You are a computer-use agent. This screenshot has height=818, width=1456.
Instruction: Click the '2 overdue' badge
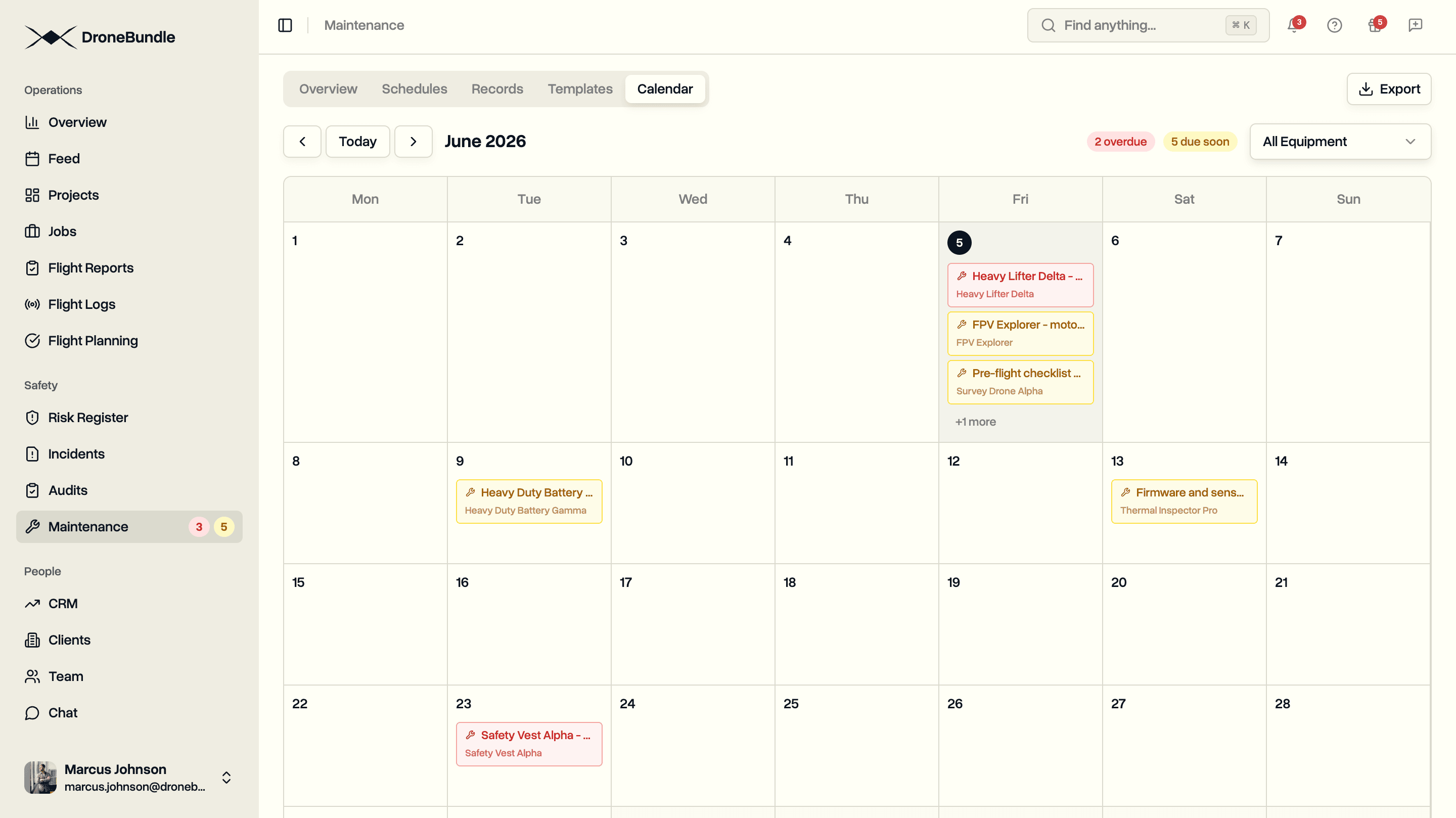(1120, 142)
